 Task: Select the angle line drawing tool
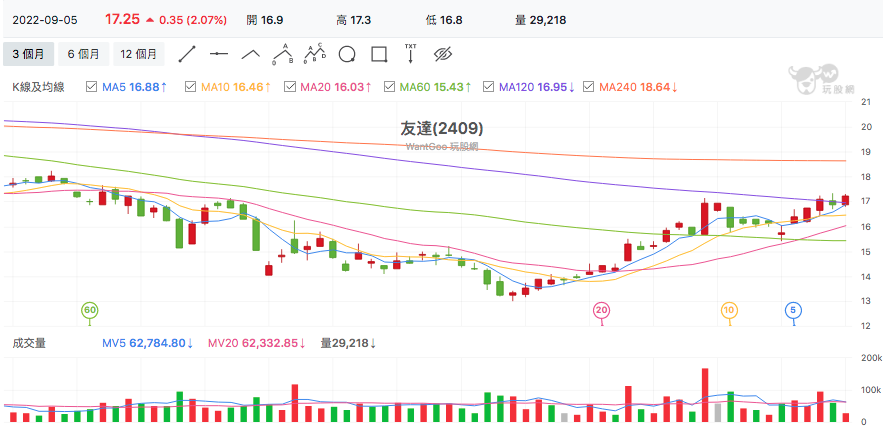251,54
